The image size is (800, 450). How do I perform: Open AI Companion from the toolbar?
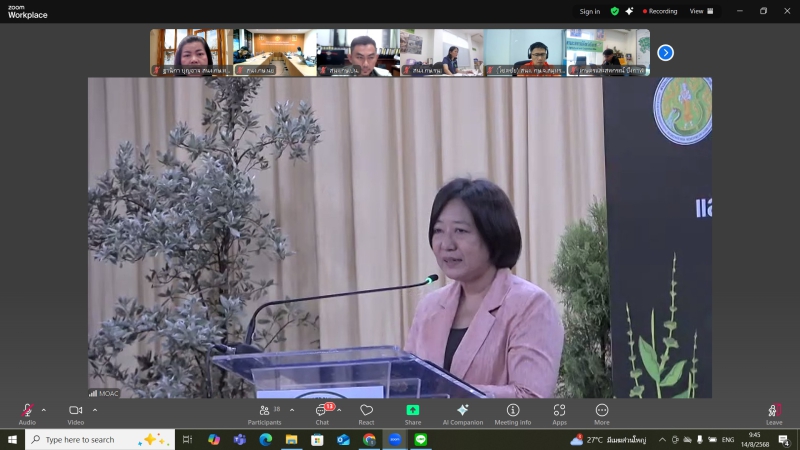(x=463, y=414)
